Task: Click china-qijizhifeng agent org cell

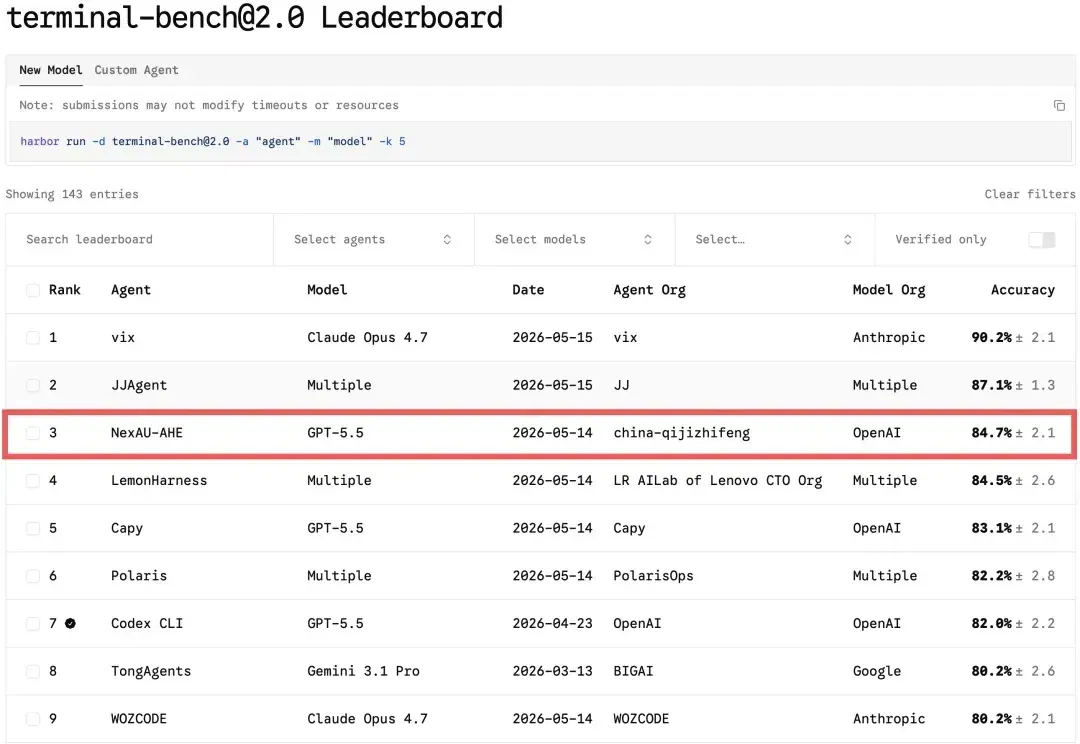Action: point(681,433)
